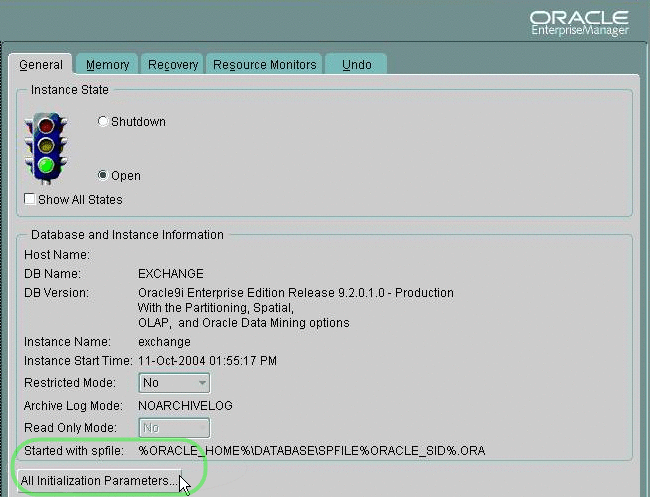Click the disabled Read Only Mode dropdown
This screenshot has width=650, height=497.
coord(174,428)
